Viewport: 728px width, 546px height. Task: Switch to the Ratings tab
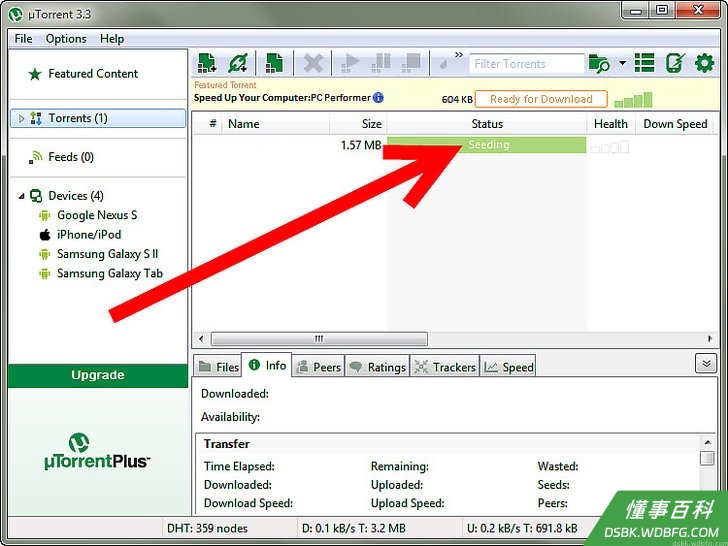(x=377, y=367)
